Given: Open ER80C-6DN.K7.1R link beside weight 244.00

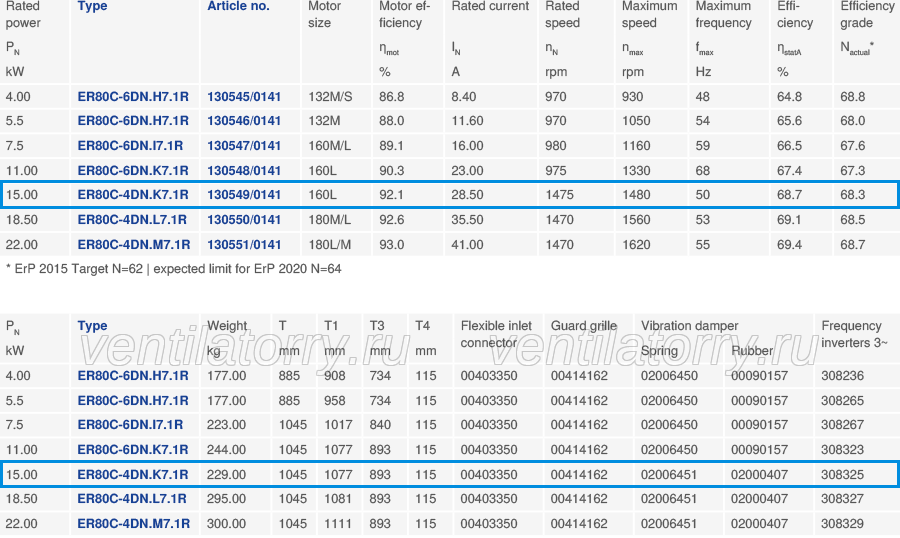Looking at the screenshot, I should point(133,450).
